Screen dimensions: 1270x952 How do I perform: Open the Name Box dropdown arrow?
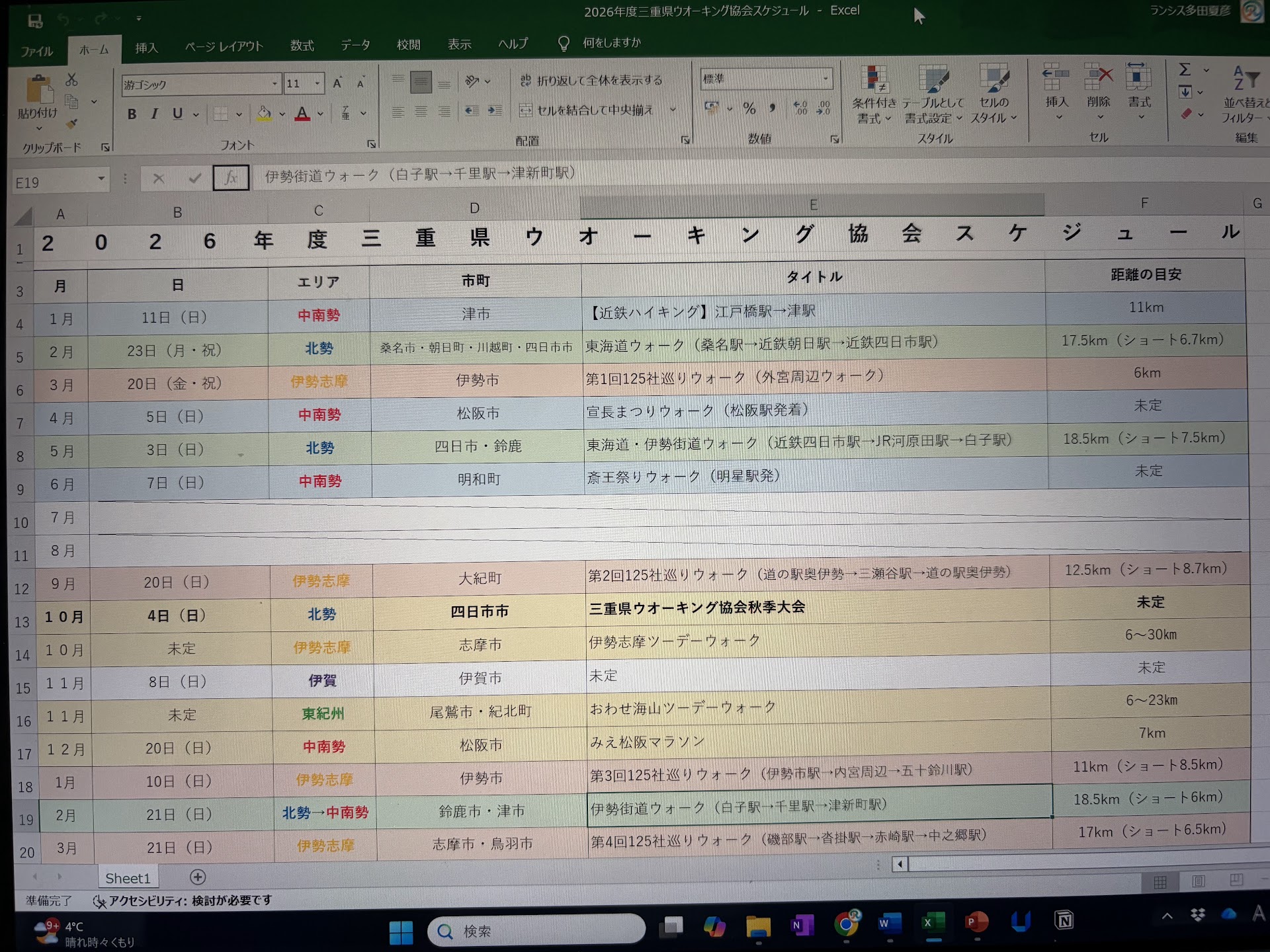point(101,178)
